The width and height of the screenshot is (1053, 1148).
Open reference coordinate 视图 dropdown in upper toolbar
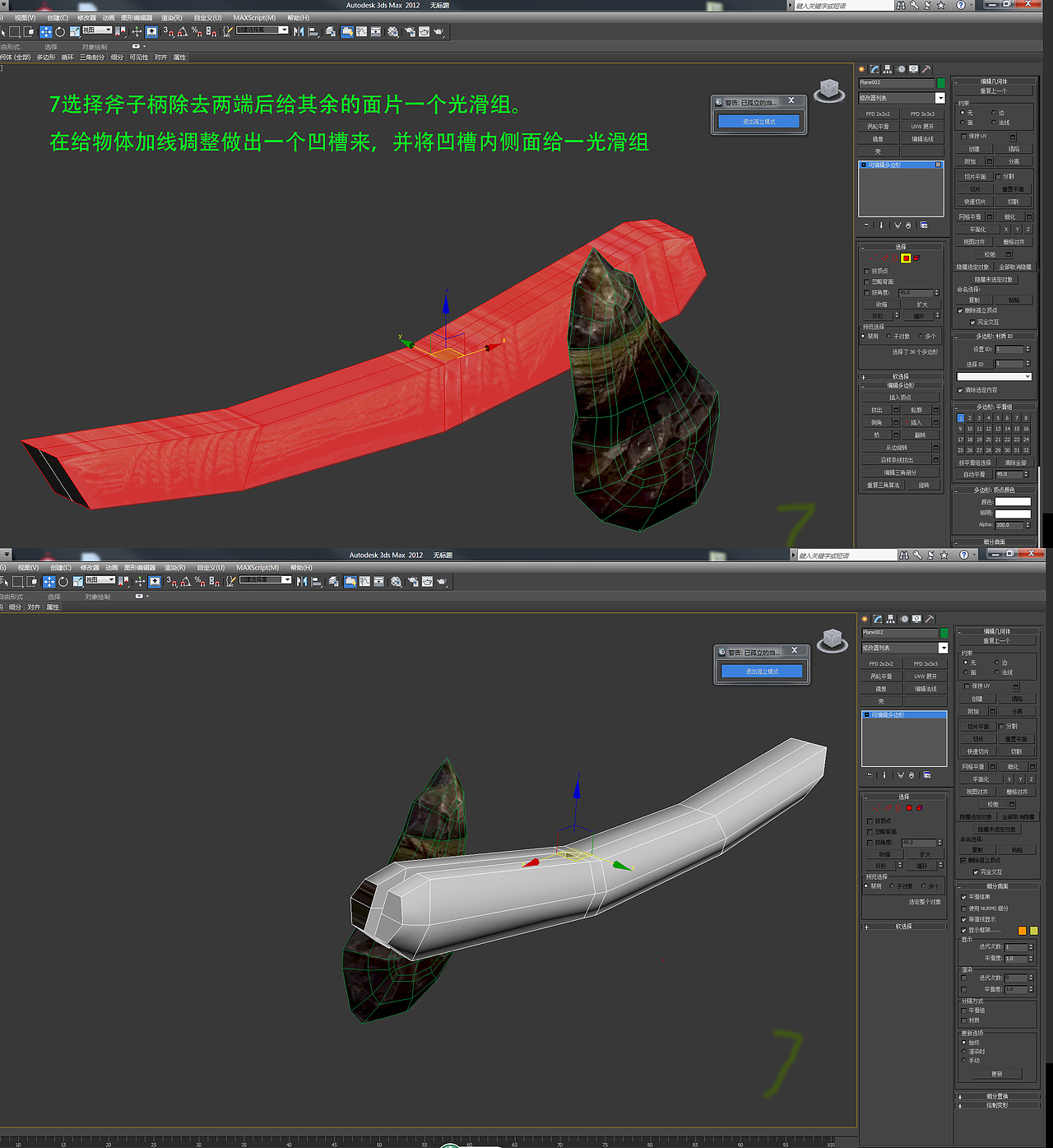pos(97,30)
